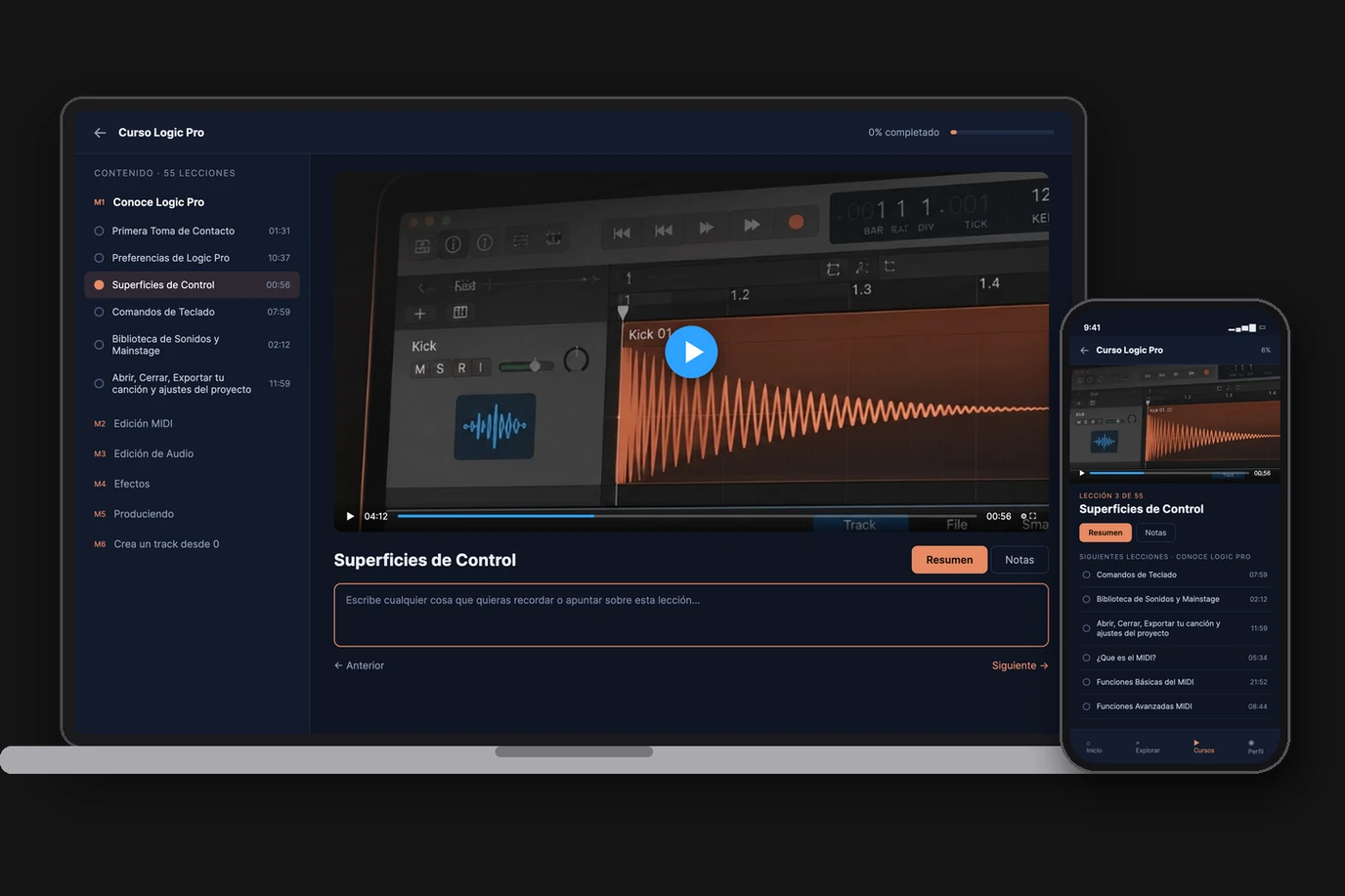This screenshot has height=896, width=1345.
Task: Select the highlighted Superficies de Control lesson circle
Action: (x=99, y=285)
